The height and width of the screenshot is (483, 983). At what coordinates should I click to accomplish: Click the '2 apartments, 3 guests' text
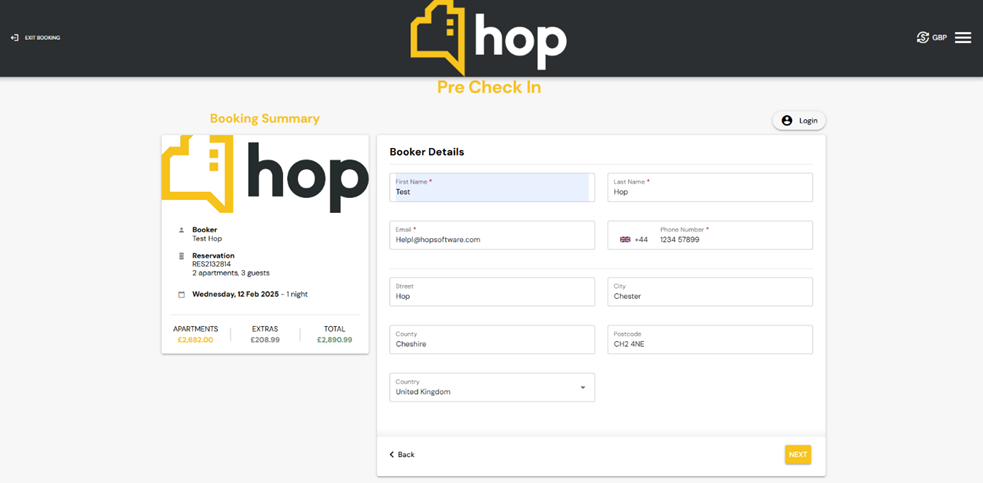point(231,273)
